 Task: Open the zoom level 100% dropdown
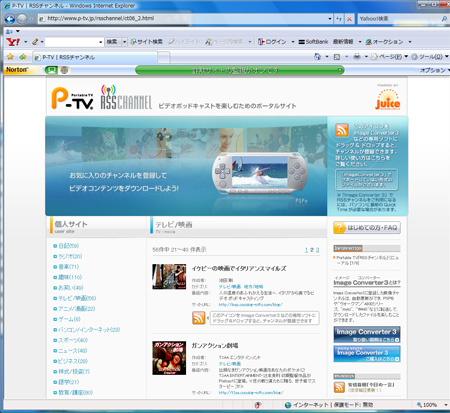[x=446, y=405]
